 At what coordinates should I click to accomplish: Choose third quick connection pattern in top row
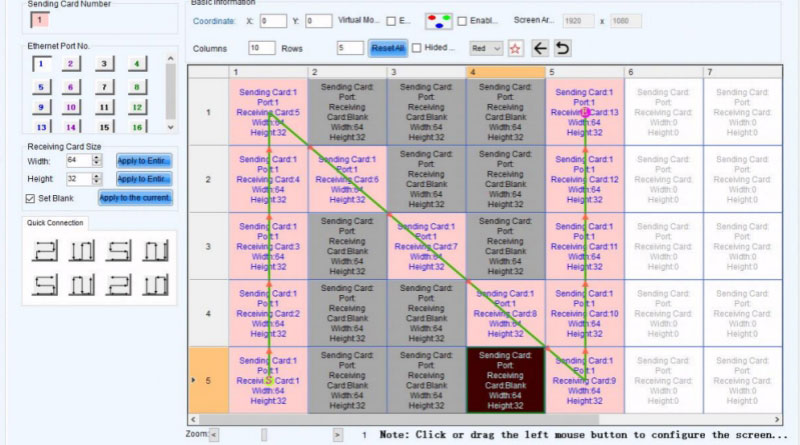(x=118, y=251)
